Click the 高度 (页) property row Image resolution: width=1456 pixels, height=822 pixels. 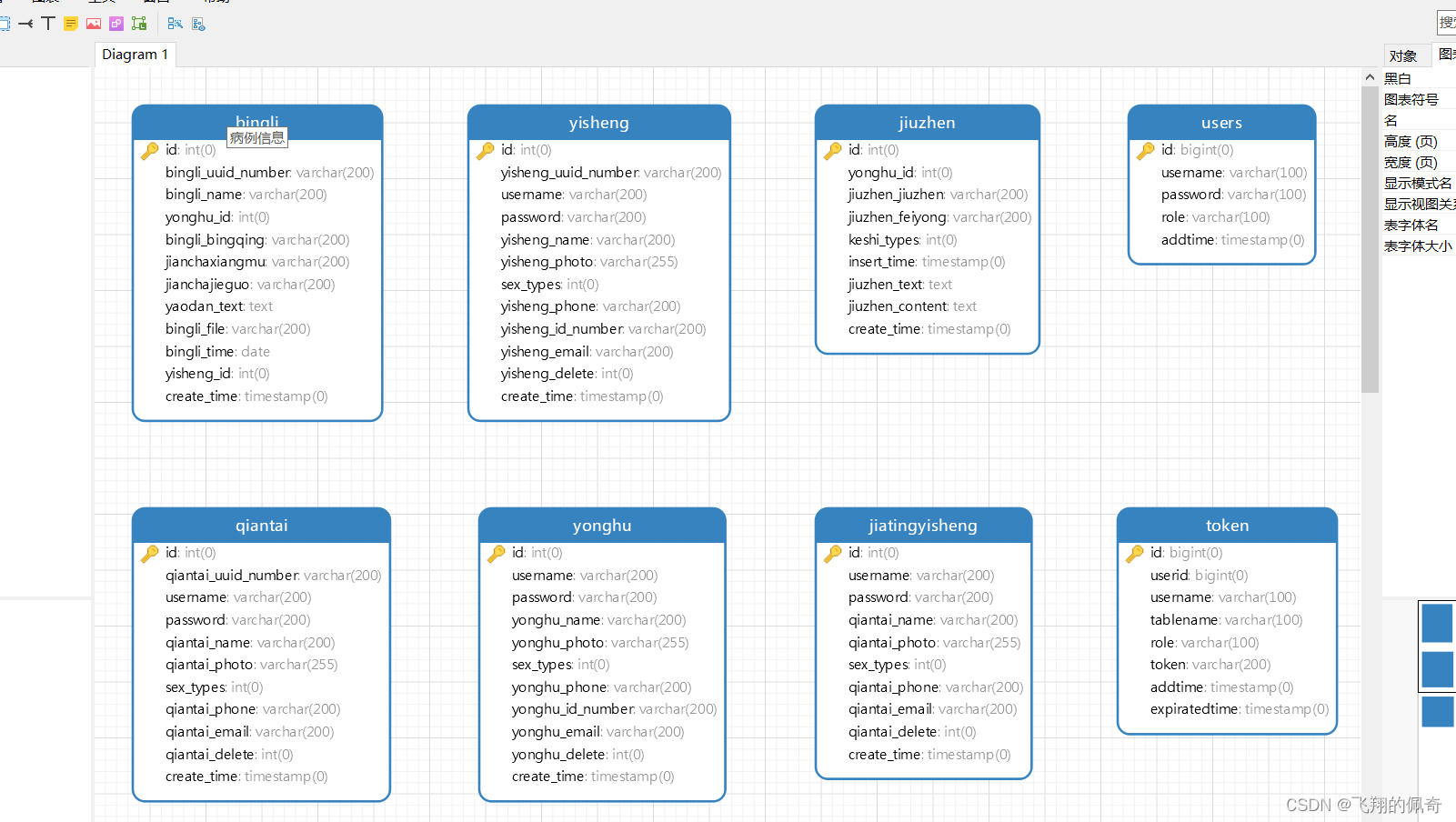tap(1419, 142)
